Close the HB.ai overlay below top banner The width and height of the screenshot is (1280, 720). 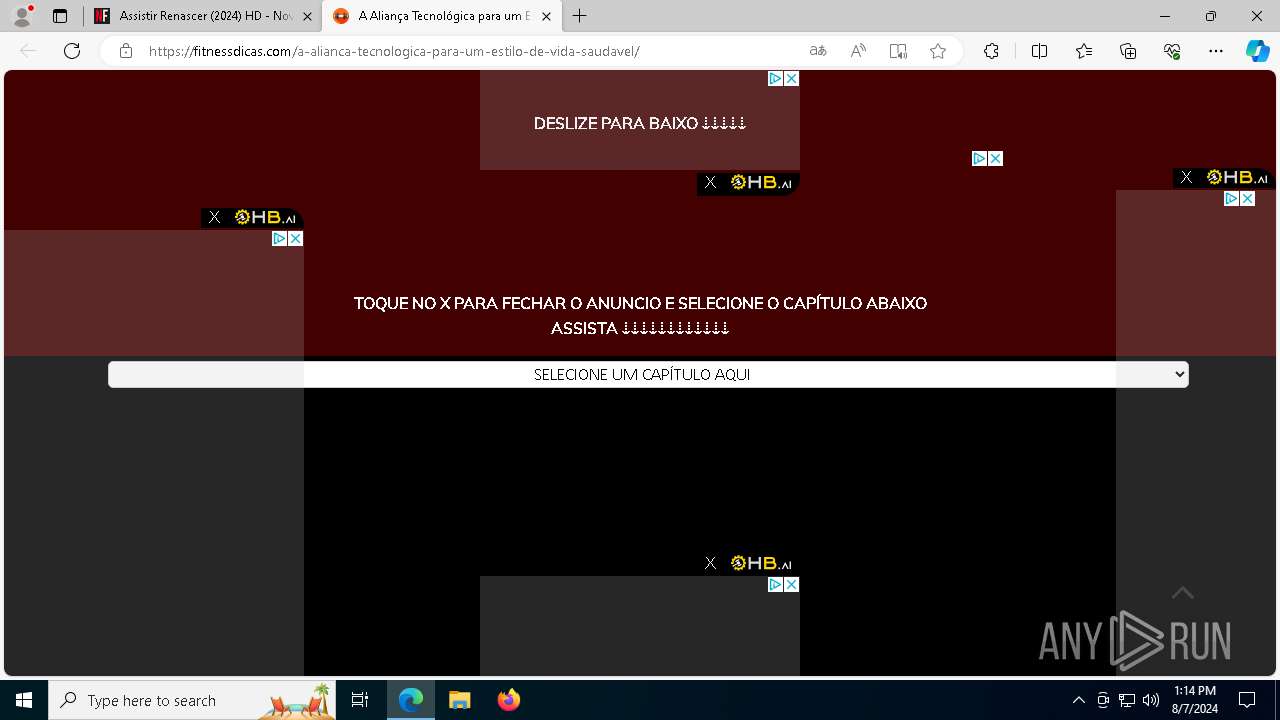coord(710,182)
